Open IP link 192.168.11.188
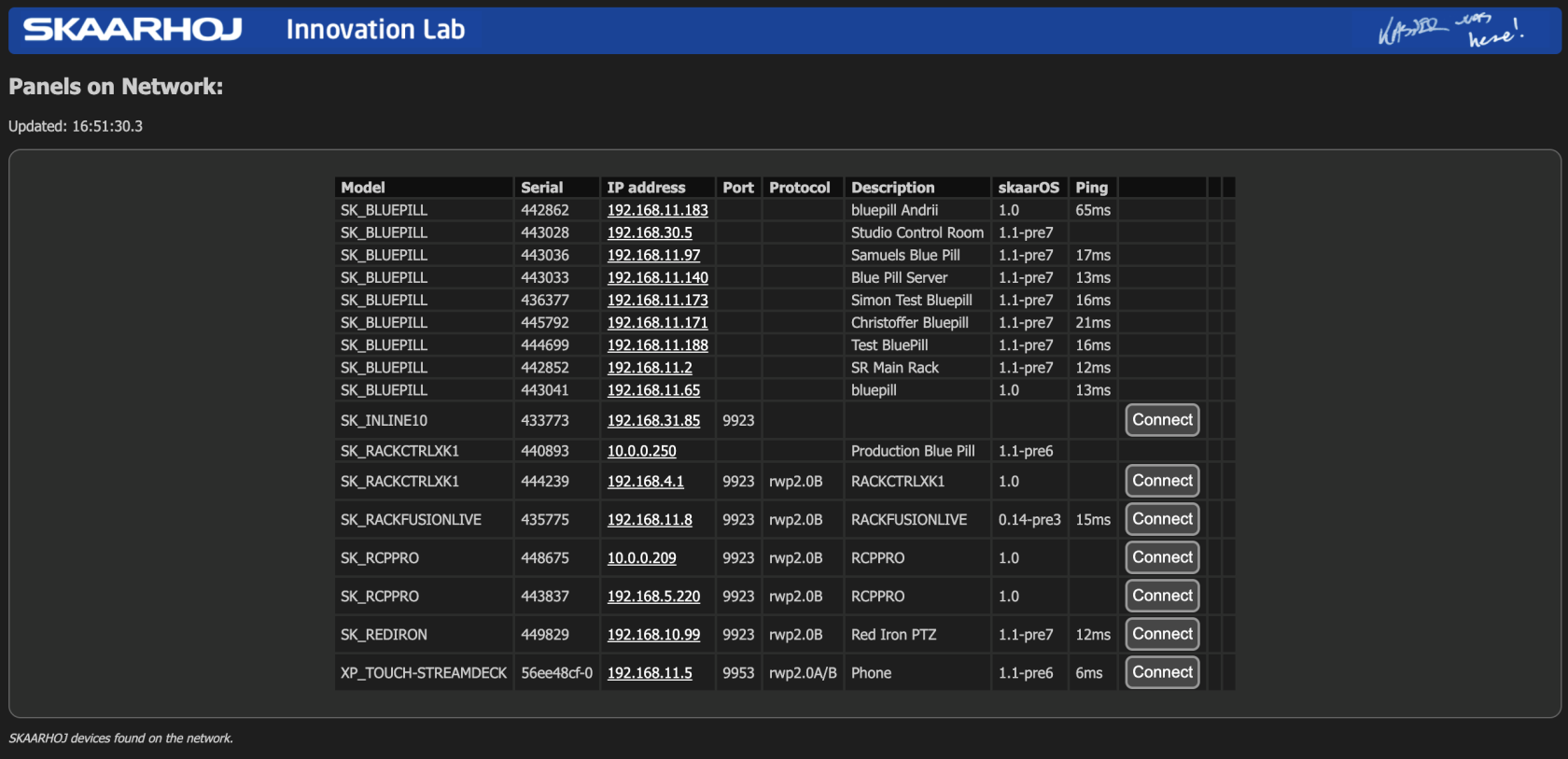1568x759 pixels. click(x=657, y=344)
